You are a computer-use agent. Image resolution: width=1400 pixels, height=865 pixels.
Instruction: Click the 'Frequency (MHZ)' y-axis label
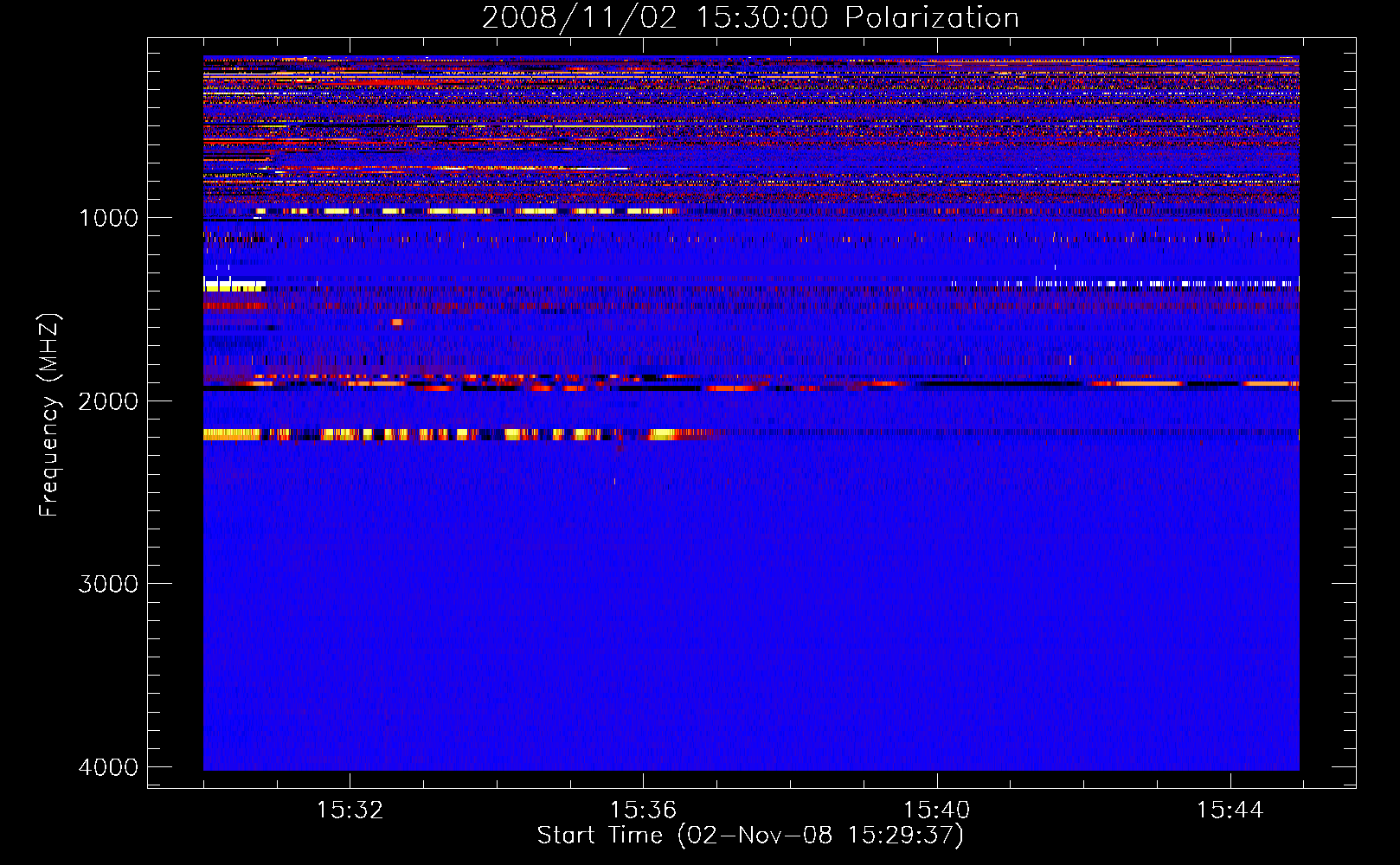tap(49, 415)
